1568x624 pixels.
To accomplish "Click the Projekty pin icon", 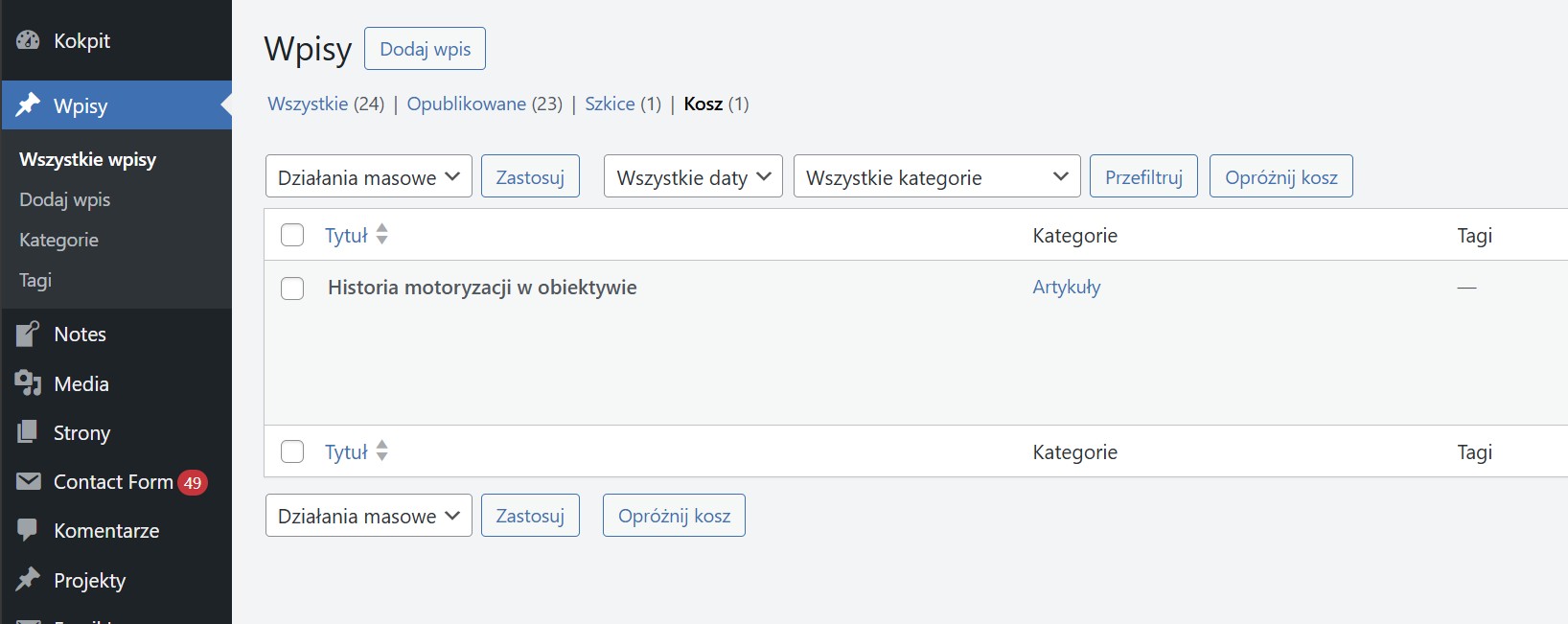I will point(28,580).
